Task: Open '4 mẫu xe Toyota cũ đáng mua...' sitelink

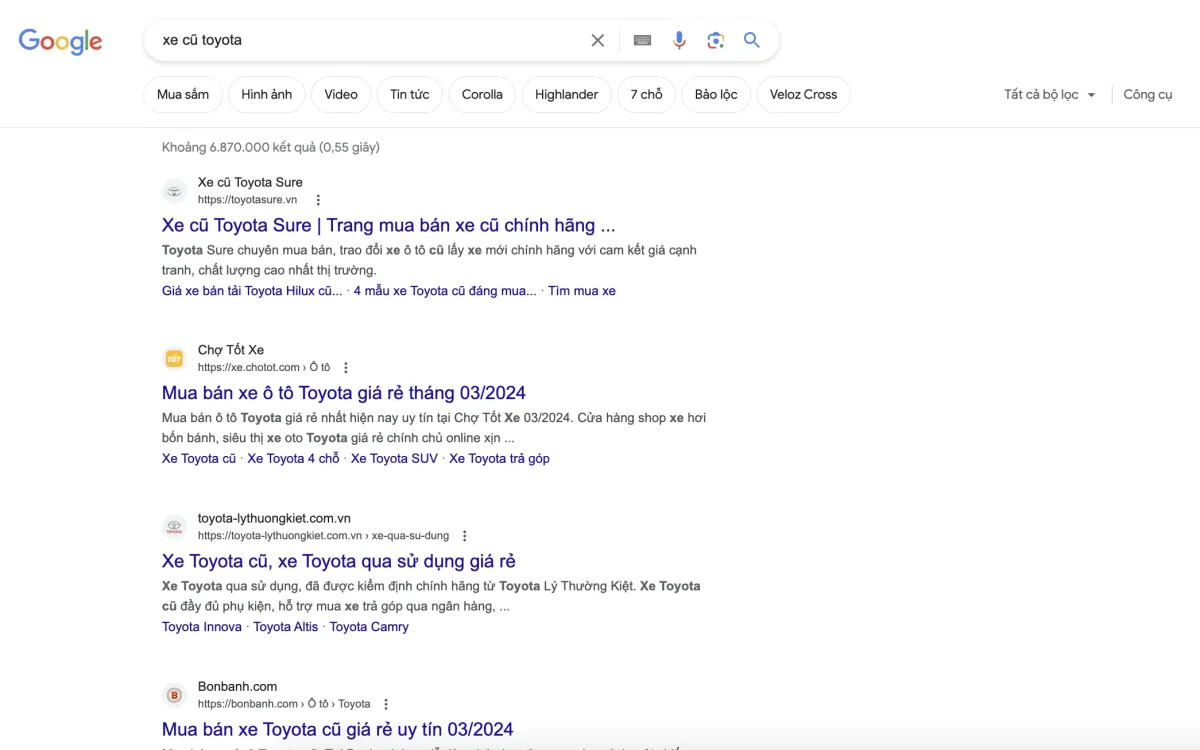Action: [x=445, y=291]
